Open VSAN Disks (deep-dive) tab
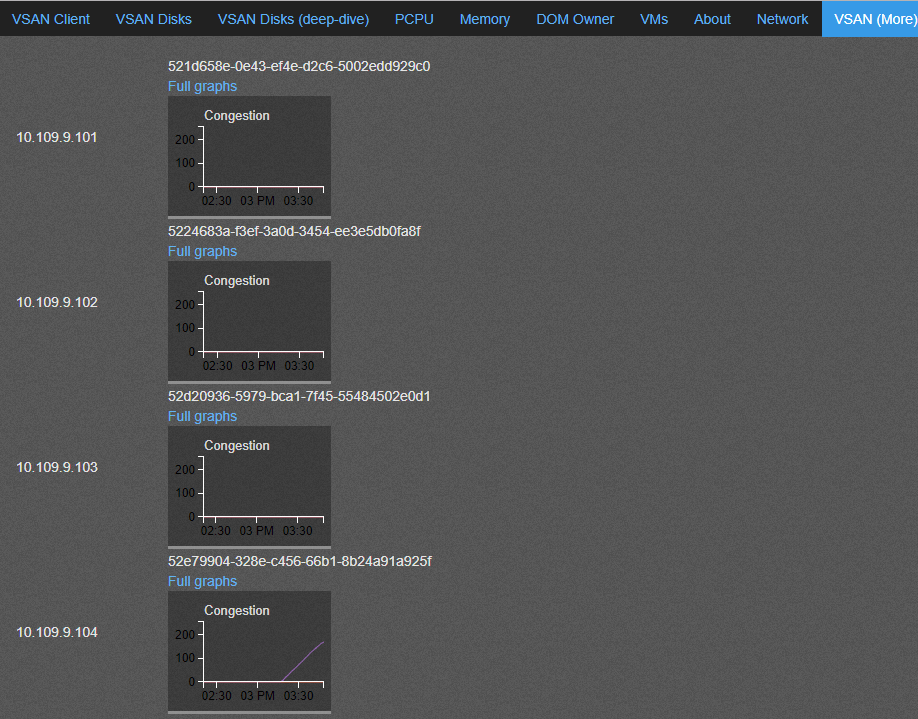This screenshot has height=719, width=918. pos(293,19)
